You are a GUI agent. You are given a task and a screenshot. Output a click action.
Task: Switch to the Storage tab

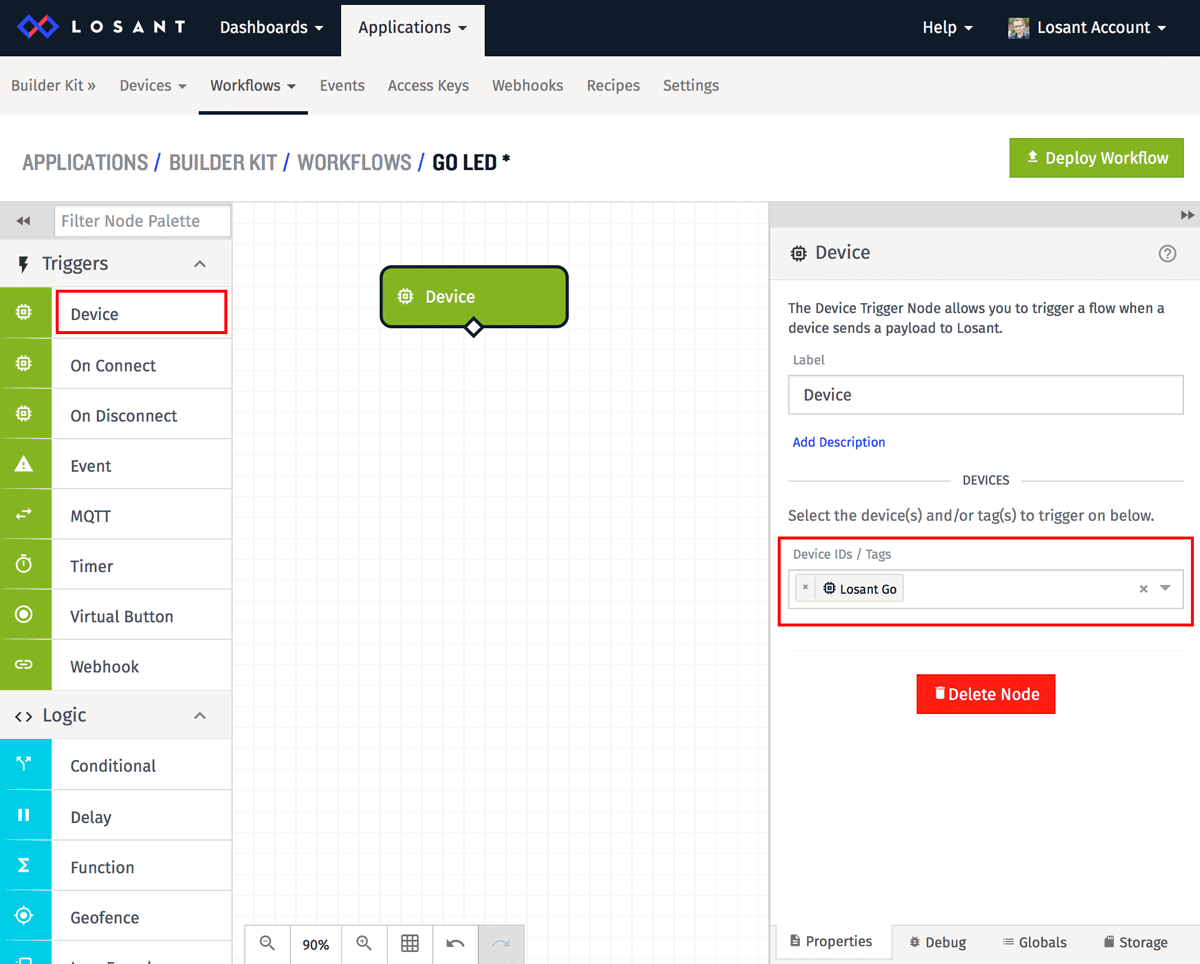coord(1136,942)
